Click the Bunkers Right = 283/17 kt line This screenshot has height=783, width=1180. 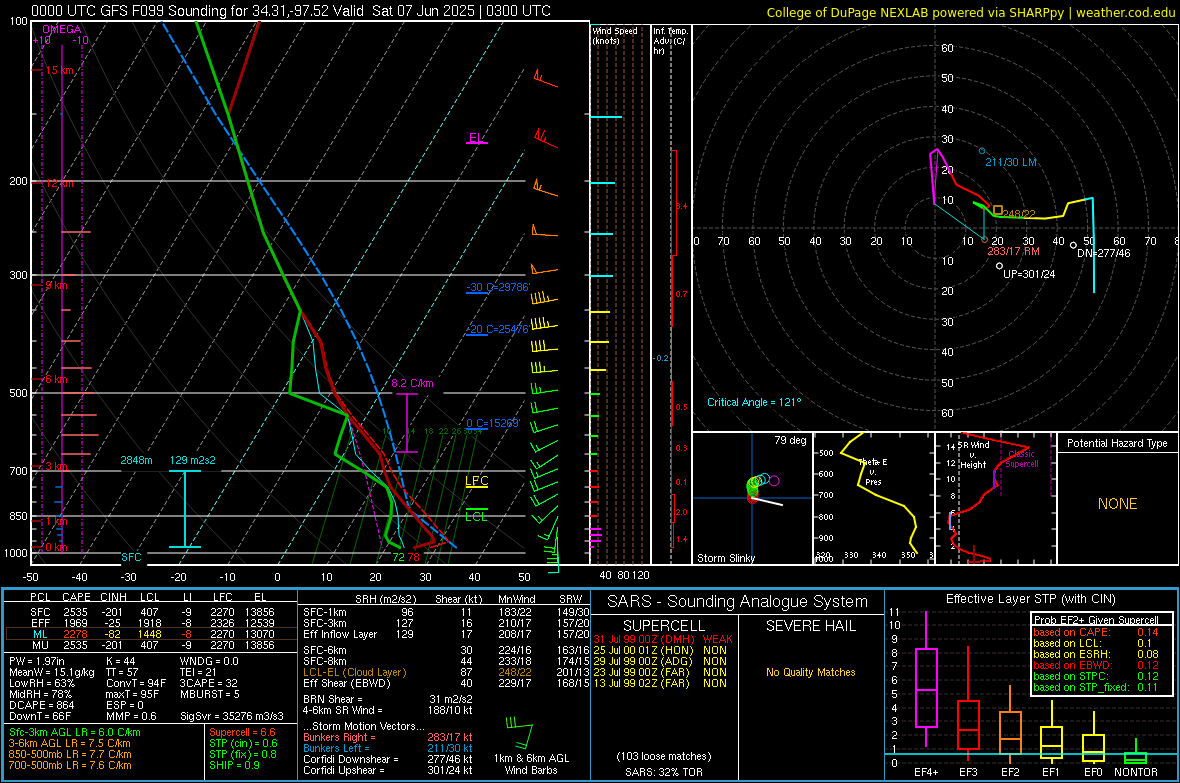coord(388,737)
